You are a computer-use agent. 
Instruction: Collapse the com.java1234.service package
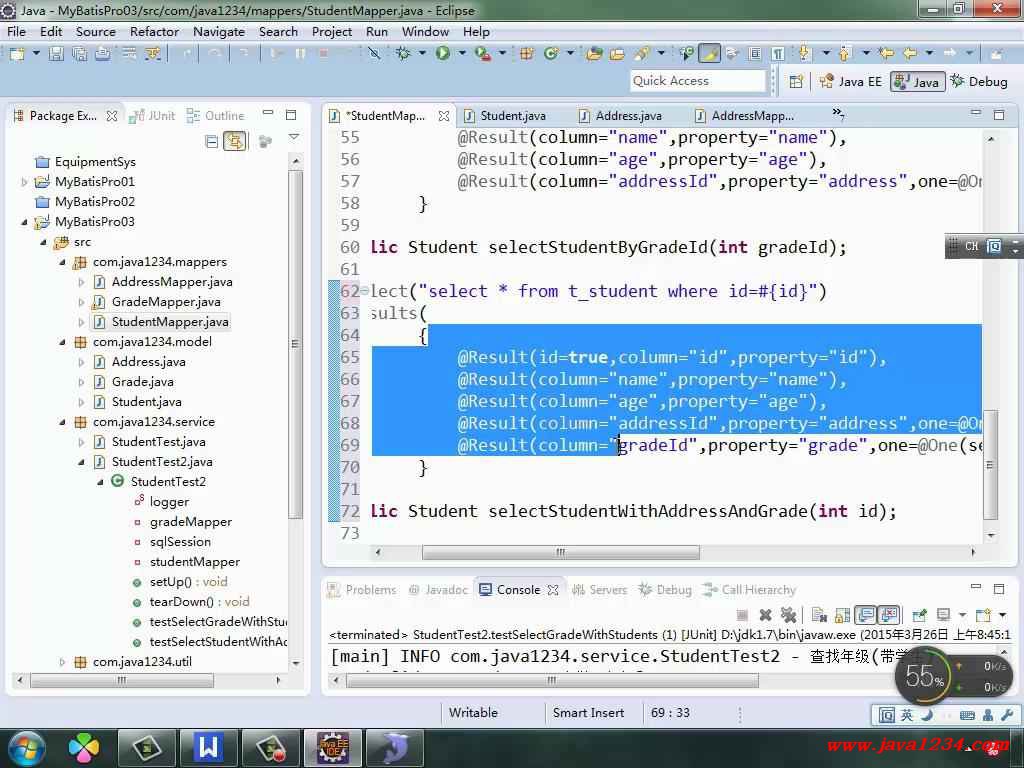(63, 423)
